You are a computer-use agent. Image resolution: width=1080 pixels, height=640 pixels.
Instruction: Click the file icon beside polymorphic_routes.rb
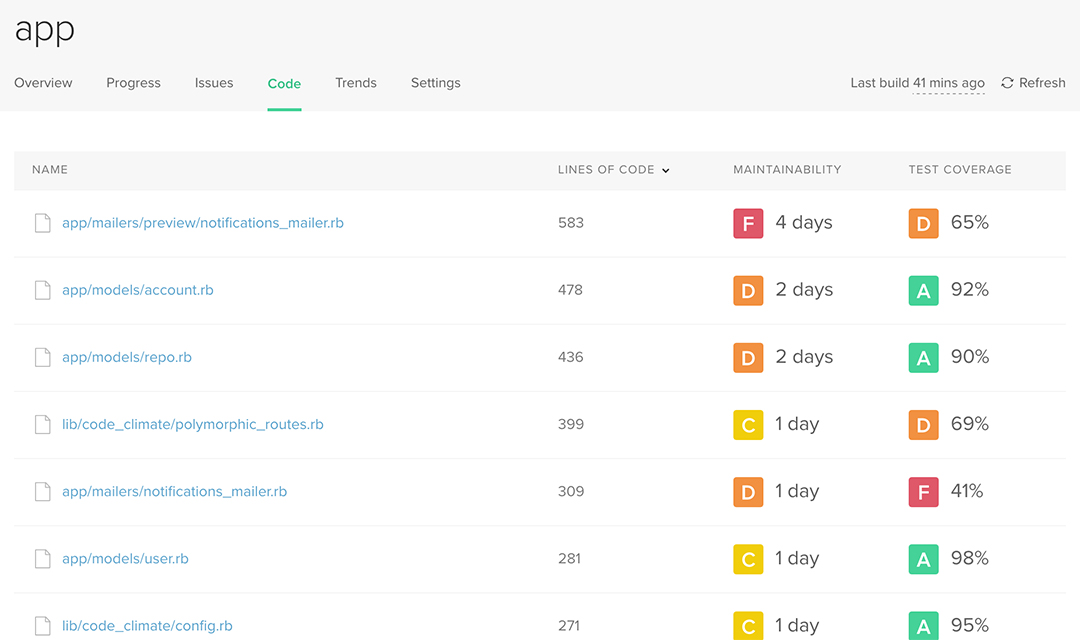[x=43, y=424]
